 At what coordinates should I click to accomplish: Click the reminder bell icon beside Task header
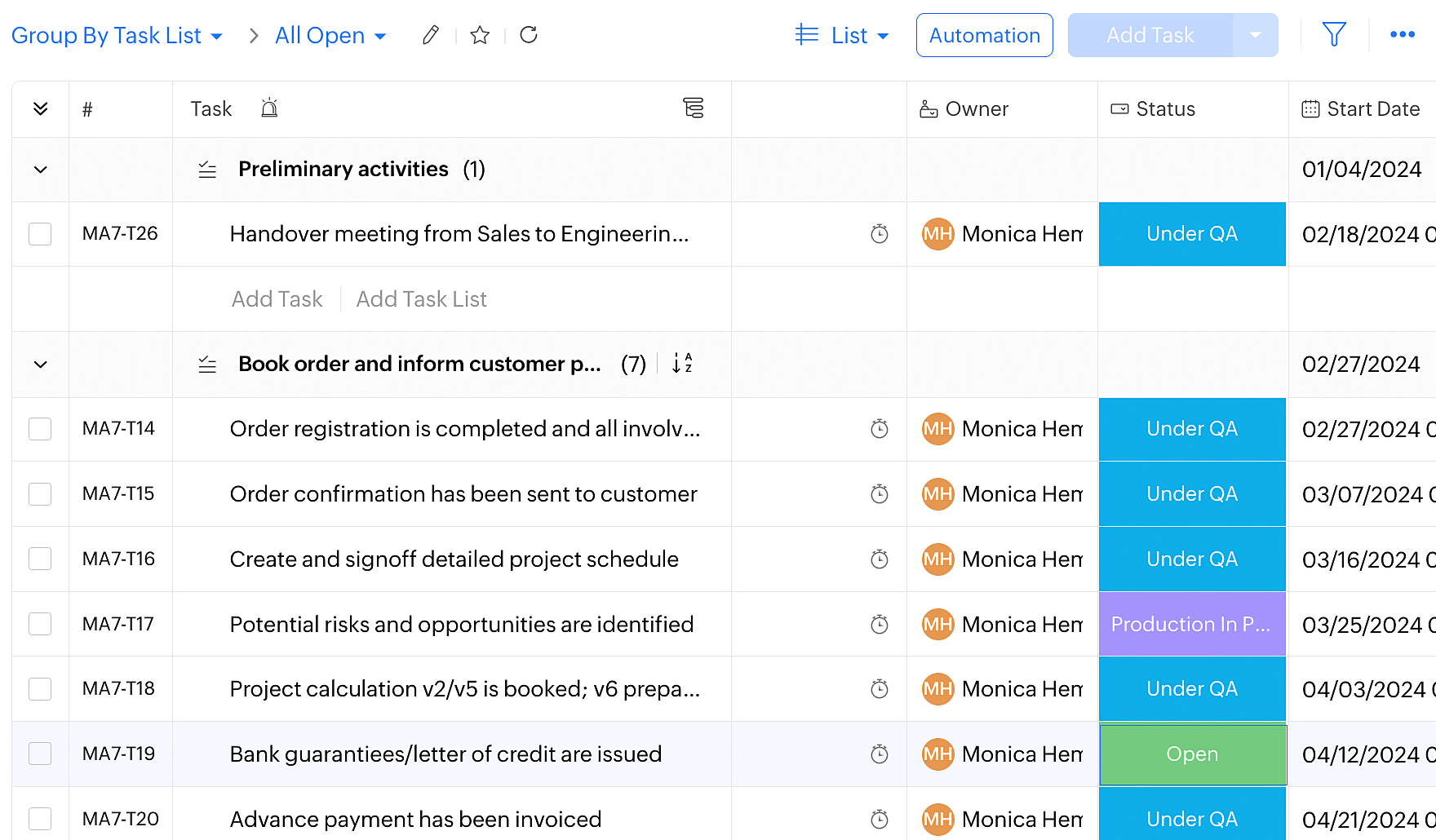point(269,108)
